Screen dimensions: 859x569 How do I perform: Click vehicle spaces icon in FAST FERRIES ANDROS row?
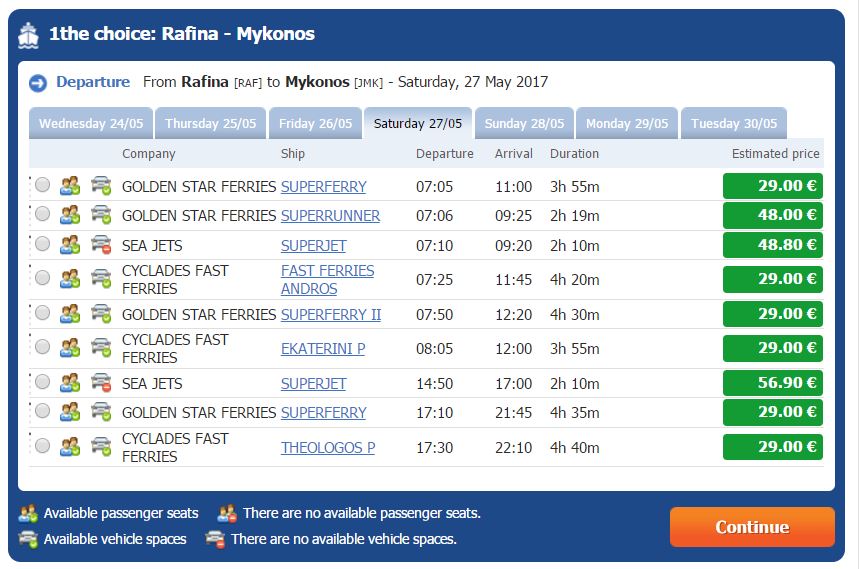(x=101, y=279)
